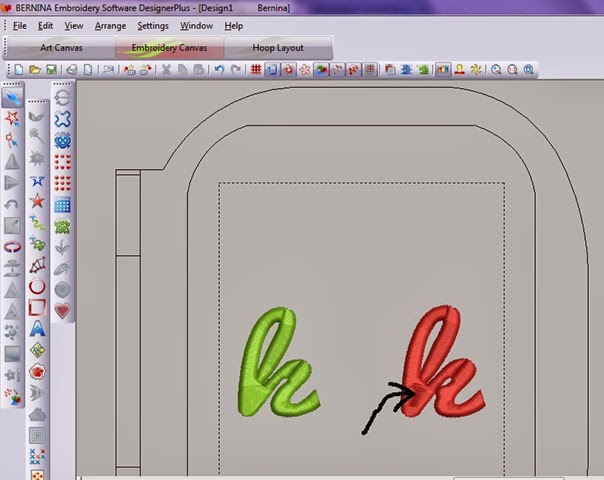Open the blue letter A Lettering tool
The width and height of the screenshot is (604, 480).
(37, 329)
